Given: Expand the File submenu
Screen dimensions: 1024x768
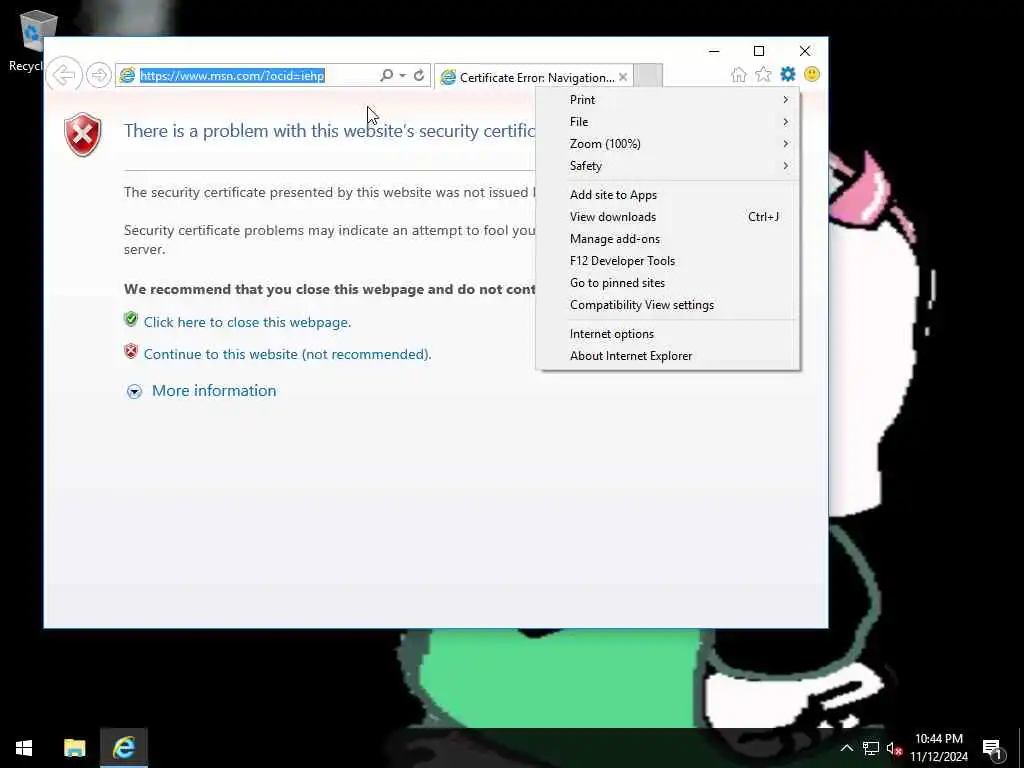Looking at the screenshot, I should tap(667, 122).
